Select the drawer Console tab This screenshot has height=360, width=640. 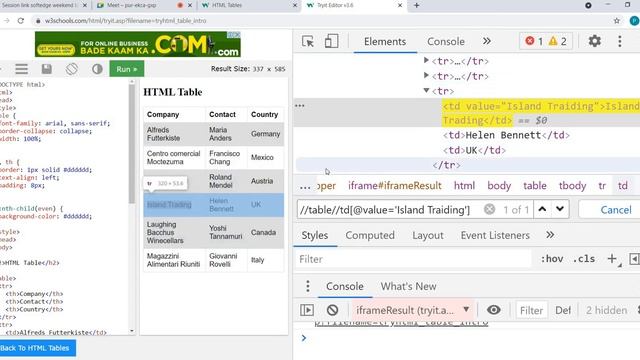(344, 287)
